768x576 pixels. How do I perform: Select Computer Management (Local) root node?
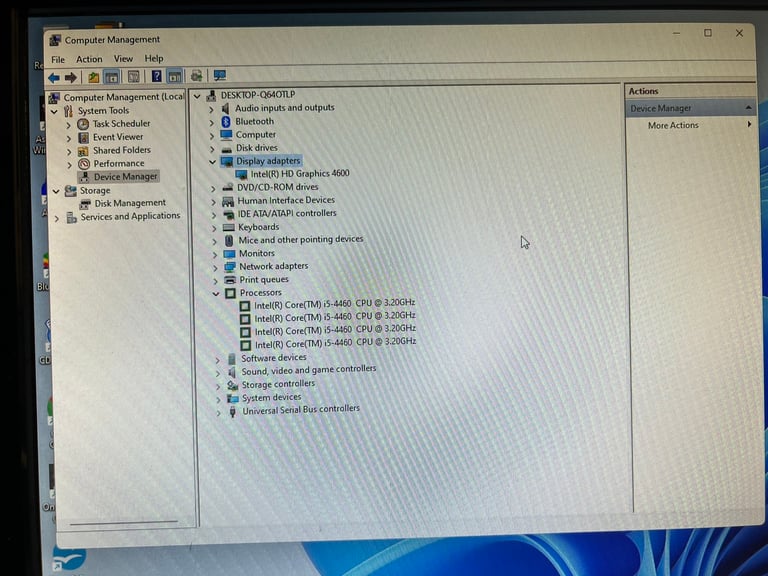pyautogui.click(x=123, y=97)
